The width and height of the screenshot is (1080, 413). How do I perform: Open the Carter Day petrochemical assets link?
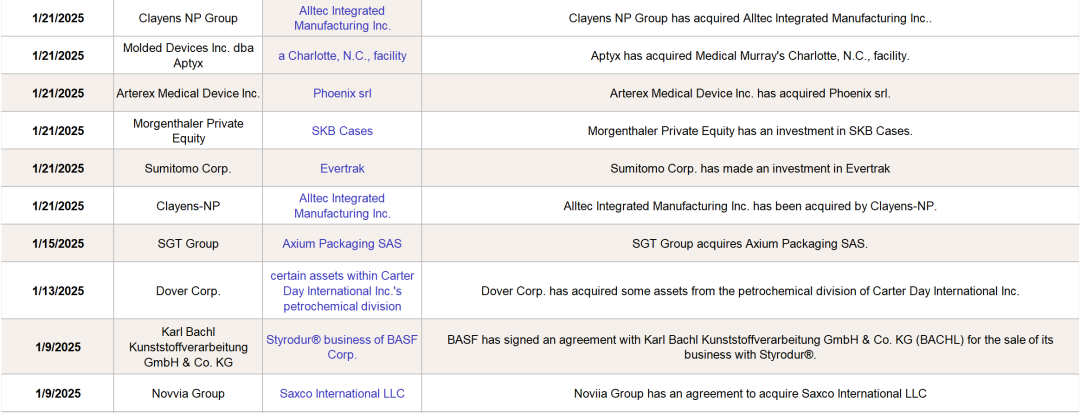(342, 291)
